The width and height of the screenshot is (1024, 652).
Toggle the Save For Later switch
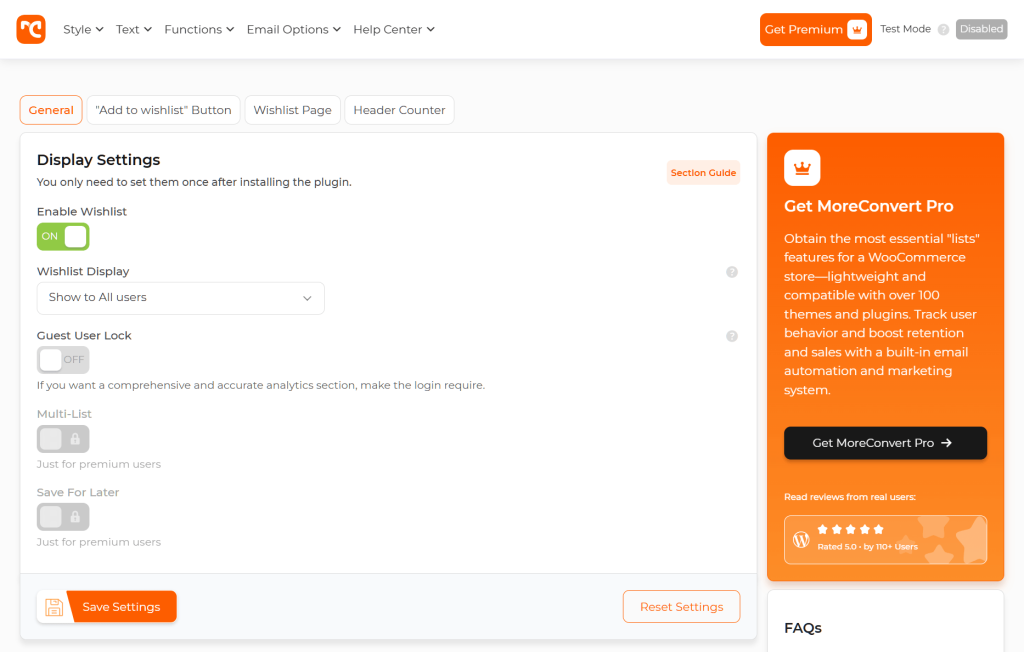pos(62,516)
